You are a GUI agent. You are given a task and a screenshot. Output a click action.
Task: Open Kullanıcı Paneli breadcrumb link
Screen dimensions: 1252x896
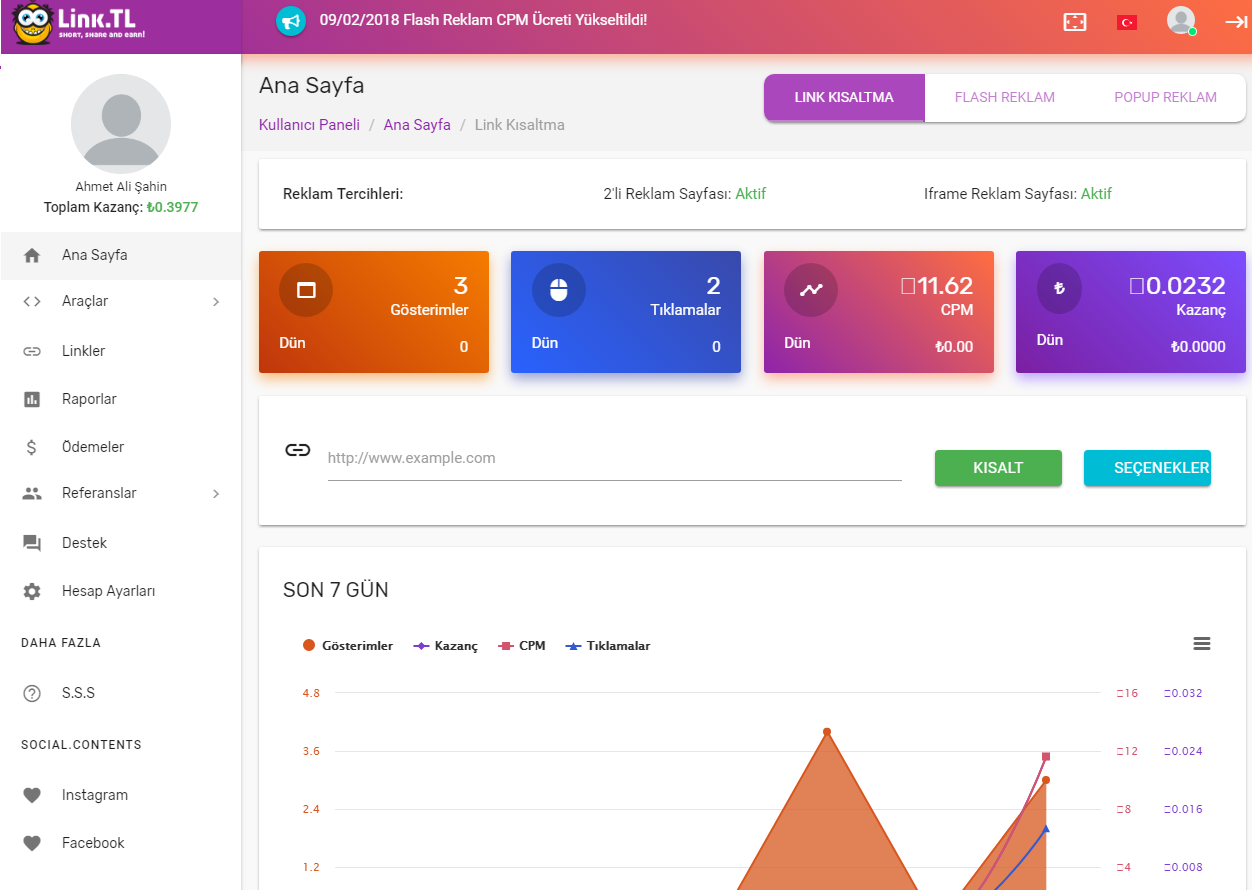pos(309,125)
